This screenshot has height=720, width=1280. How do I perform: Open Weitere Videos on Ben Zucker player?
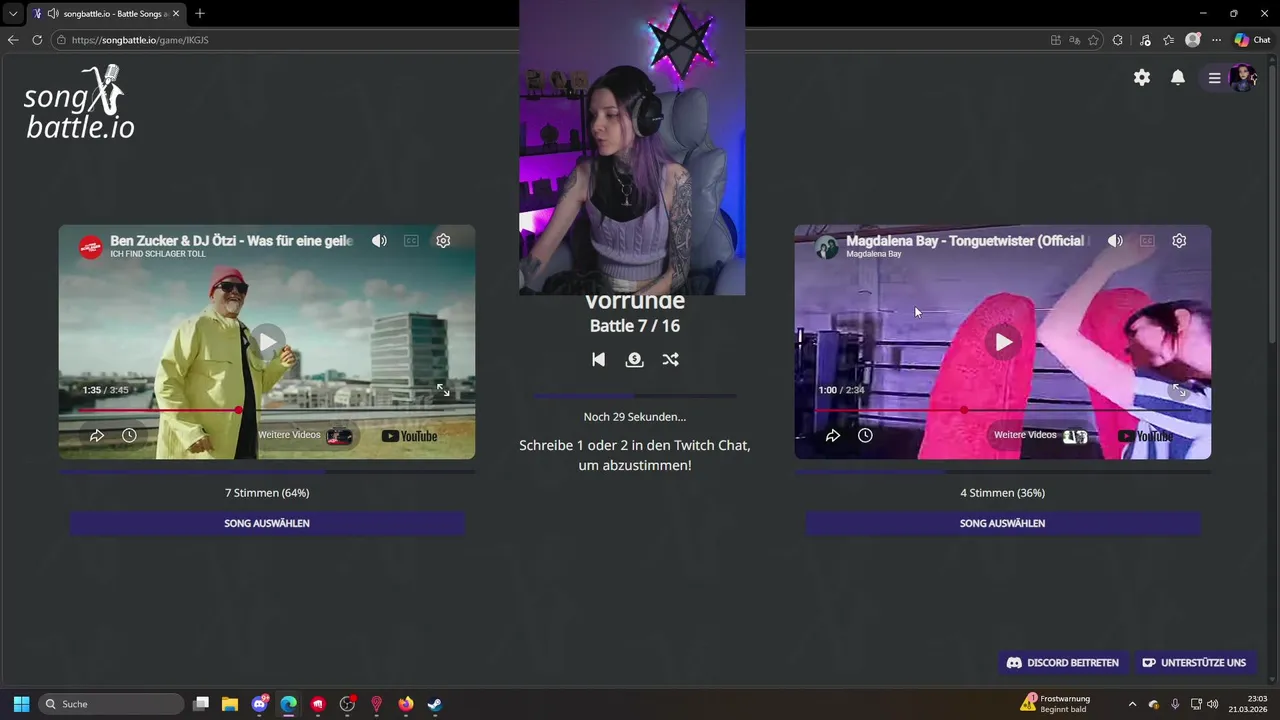[305, 436]
